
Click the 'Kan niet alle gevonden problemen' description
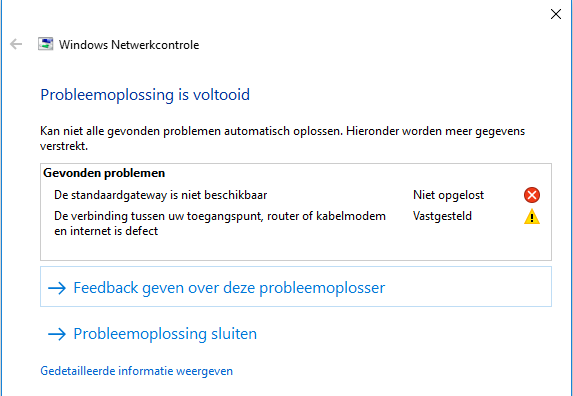point(282,138)
